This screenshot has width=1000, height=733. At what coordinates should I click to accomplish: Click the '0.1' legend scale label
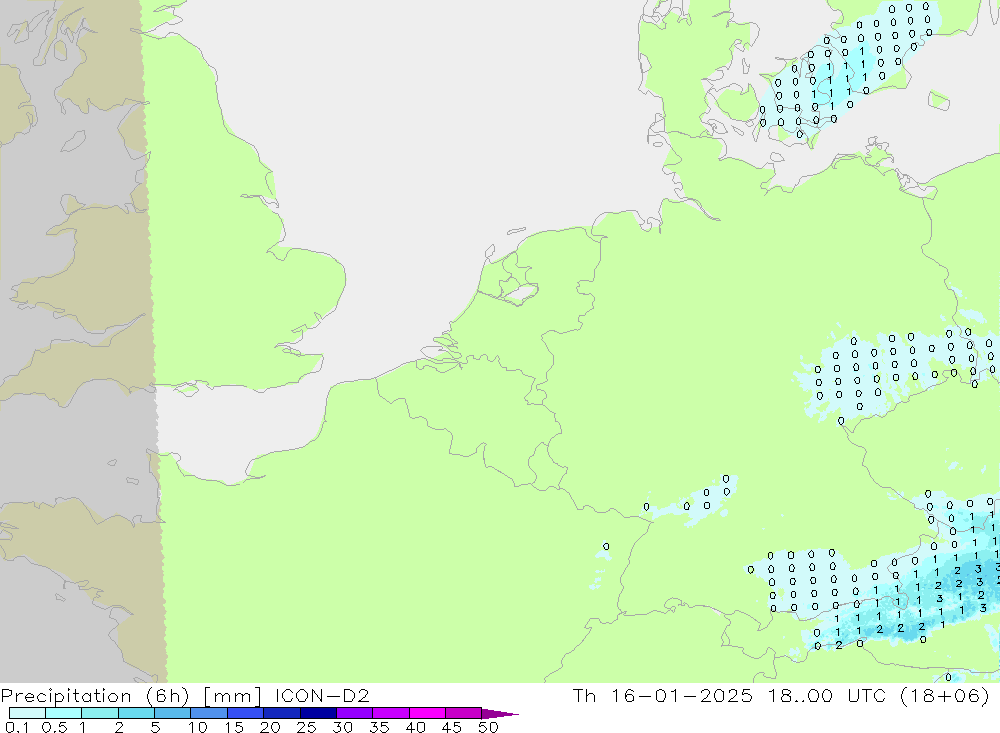pyautogui.click(x=15, y=727)
